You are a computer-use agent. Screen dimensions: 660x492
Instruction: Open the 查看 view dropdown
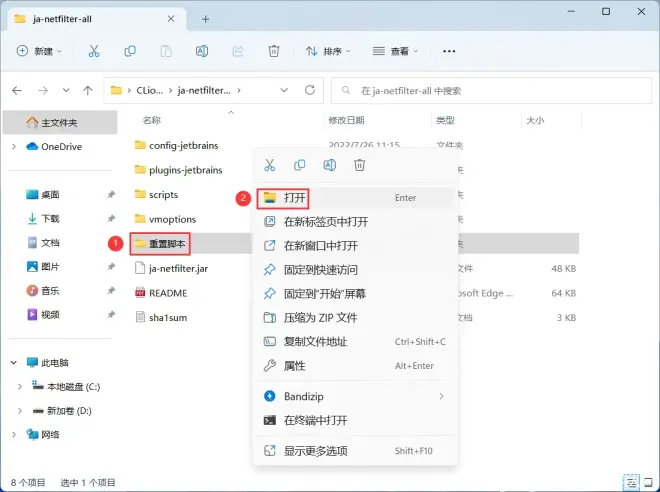click(395, 51)
